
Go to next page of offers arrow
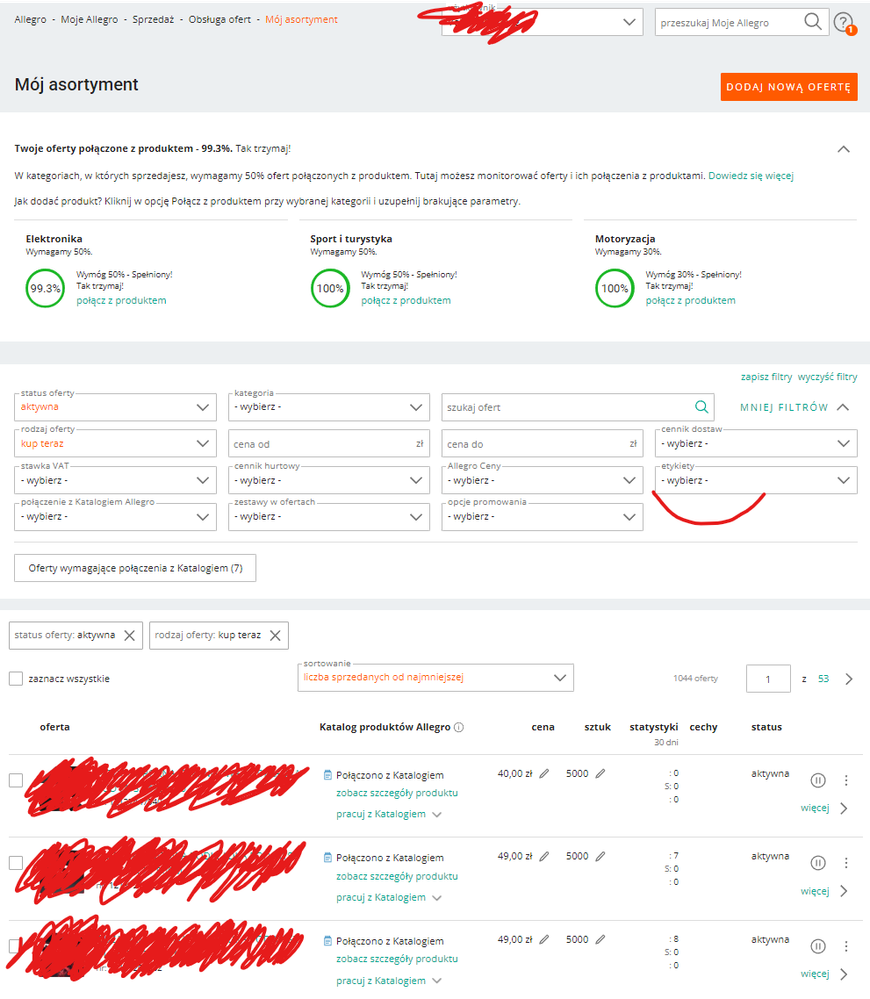pos(849,679)
